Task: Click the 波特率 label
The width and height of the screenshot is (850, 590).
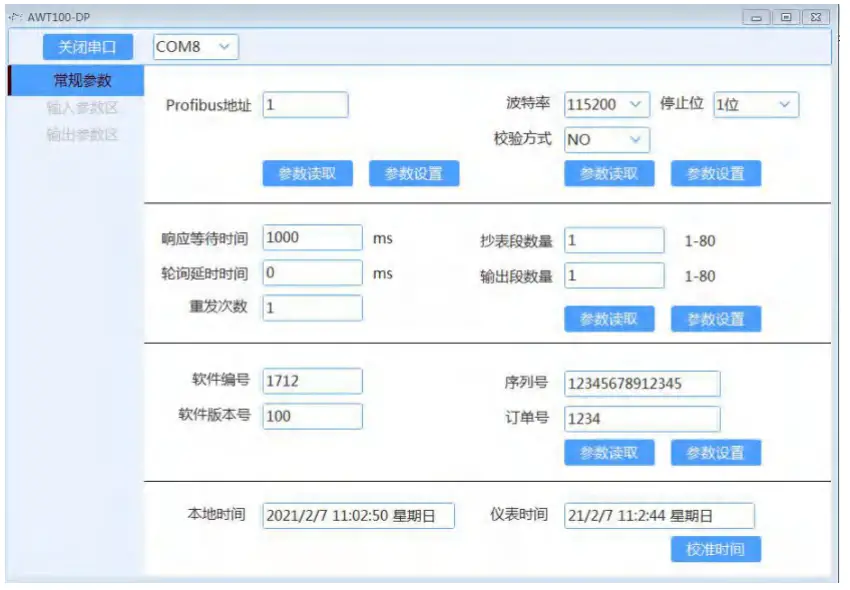Action: [x=528, y=102]
